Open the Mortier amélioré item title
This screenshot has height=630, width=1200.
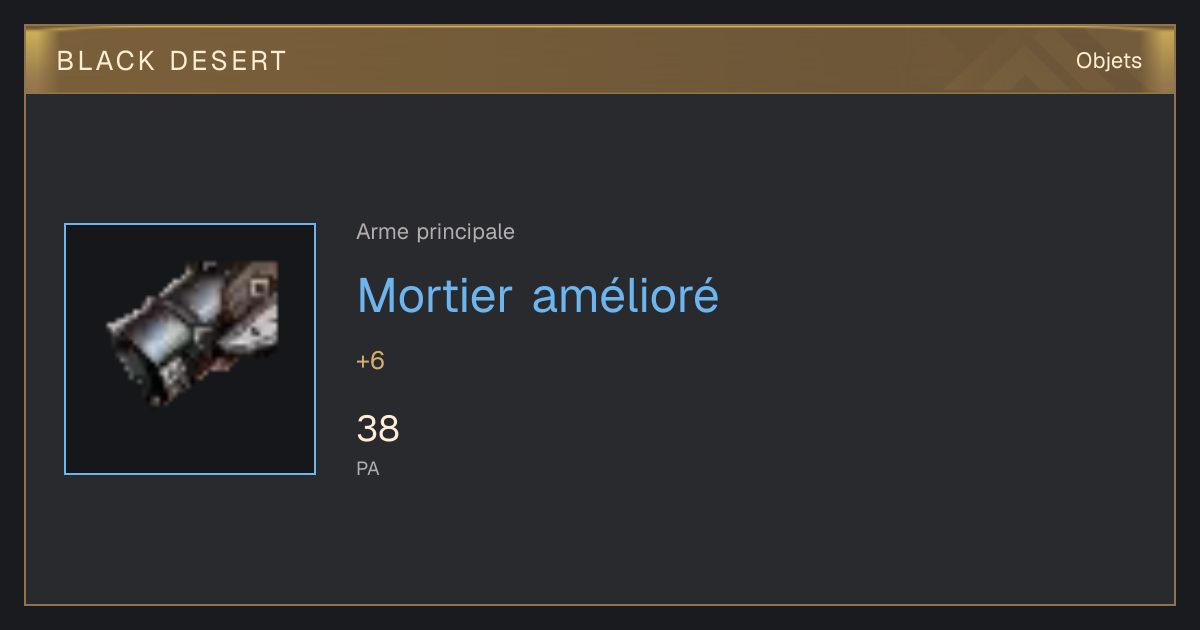click(538, 295)
